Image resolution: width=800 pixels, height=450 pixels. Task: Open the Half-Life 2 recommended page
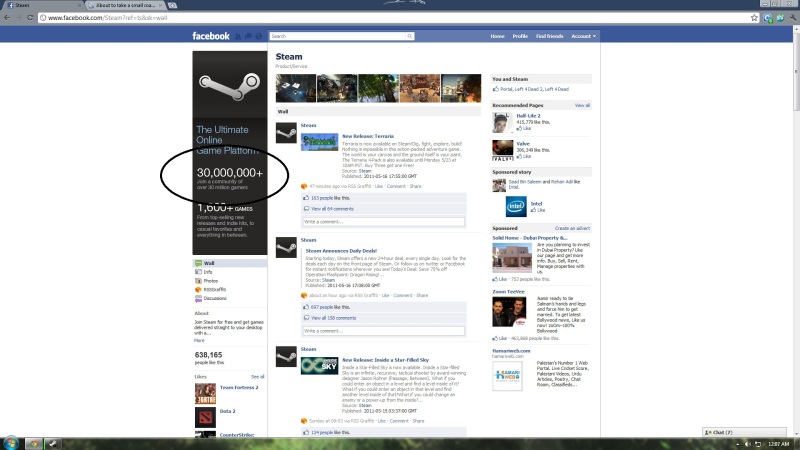click(528, 116)
